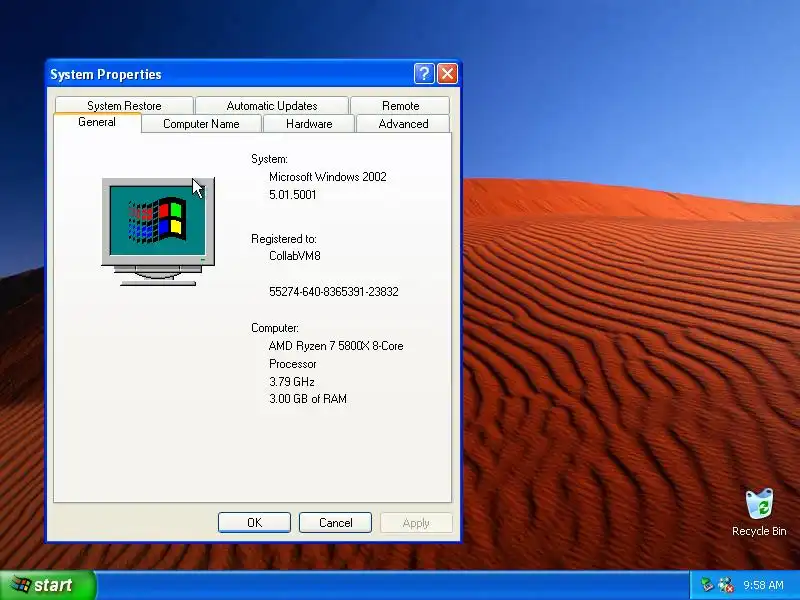Click the greyed-out Apply button

click(416, 522)
